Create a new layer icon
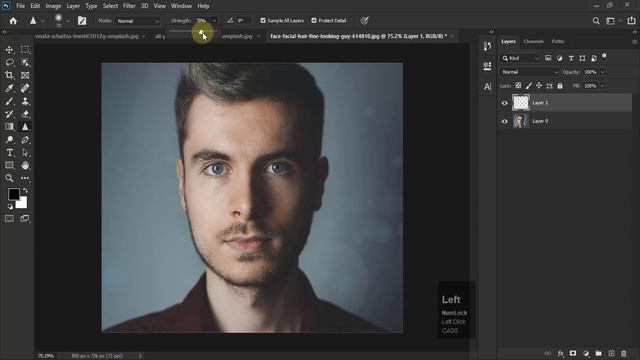 (611, 353)
